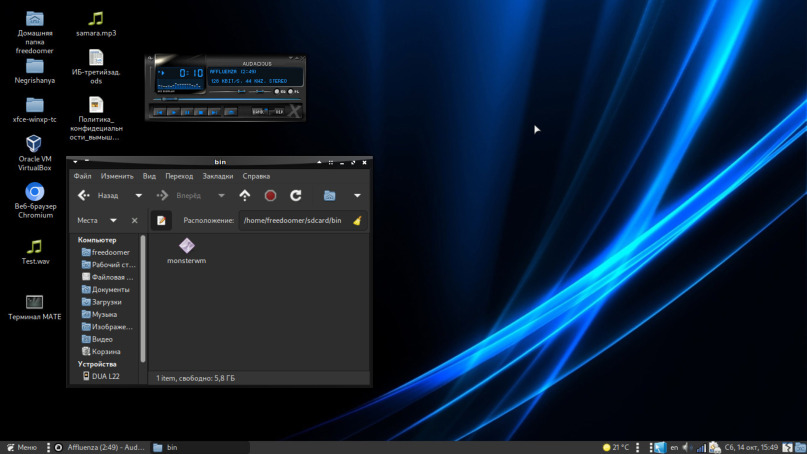Click the up-folder arrow in file manager toolbar
This screenshot has height=454, width=807.
(245, 196)
